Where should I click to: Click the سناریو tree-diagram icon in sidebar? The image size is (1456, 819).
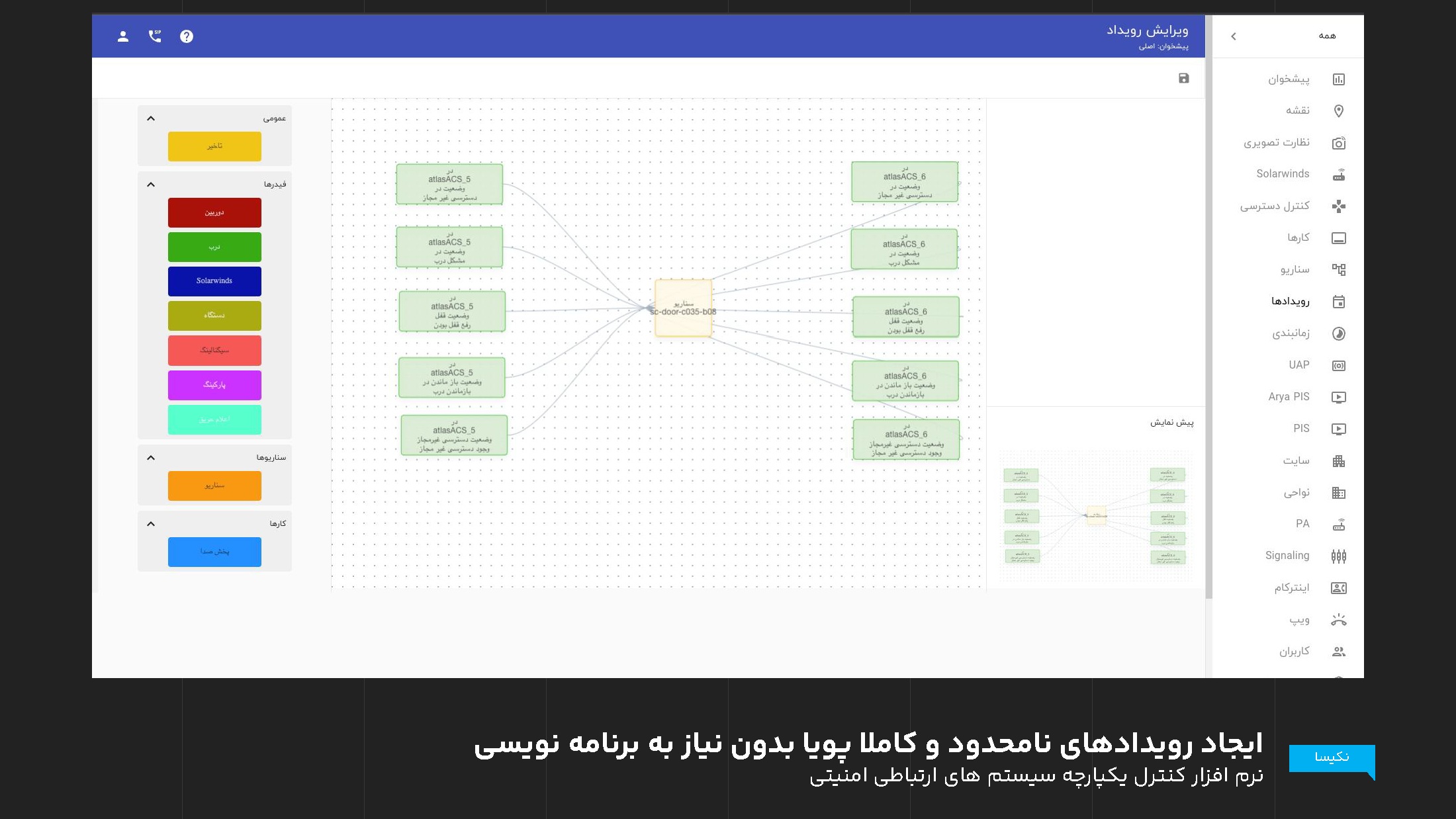point(1338,269)
